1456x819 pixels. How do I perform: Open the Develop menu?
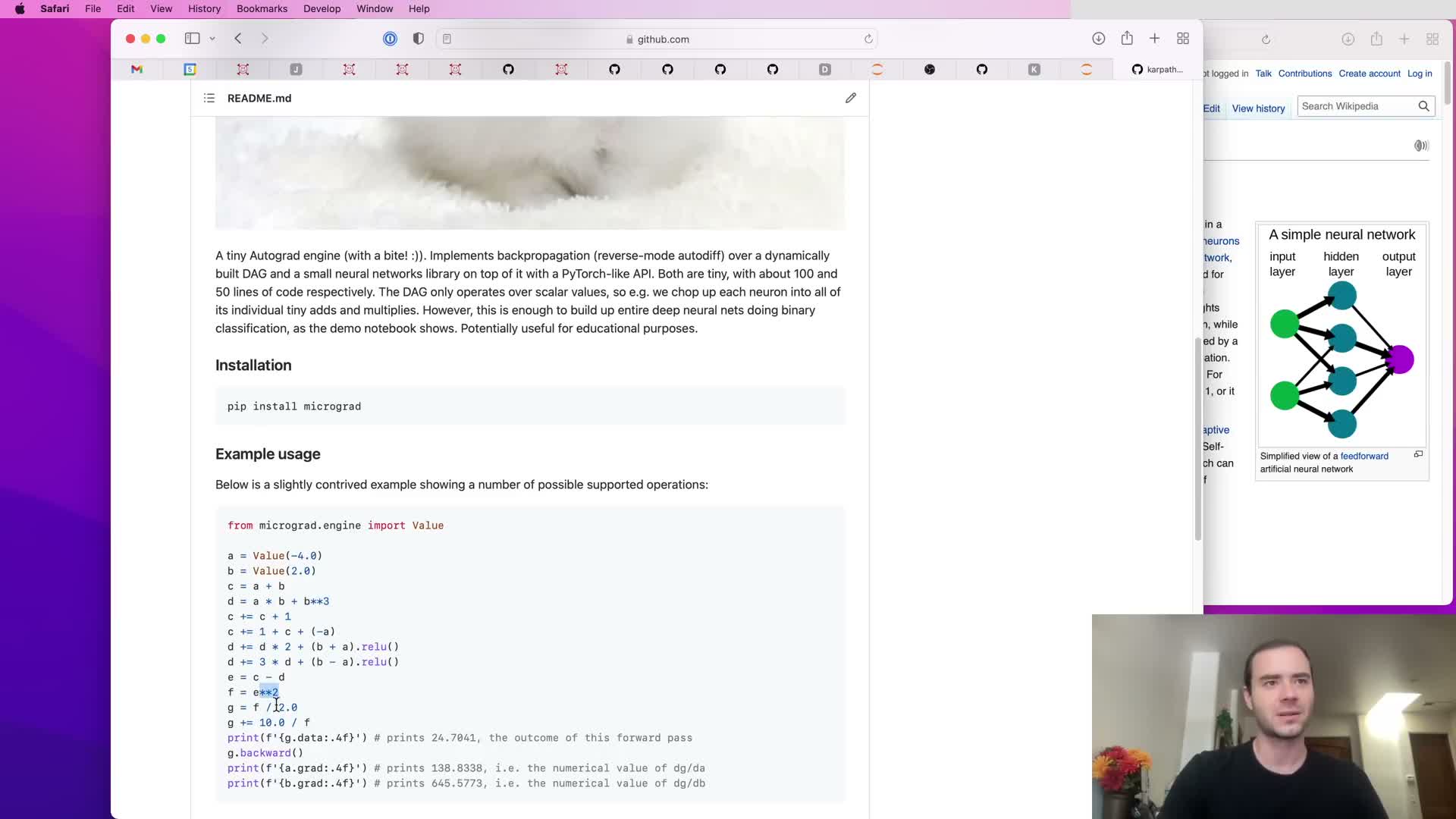tap(322, 8)
